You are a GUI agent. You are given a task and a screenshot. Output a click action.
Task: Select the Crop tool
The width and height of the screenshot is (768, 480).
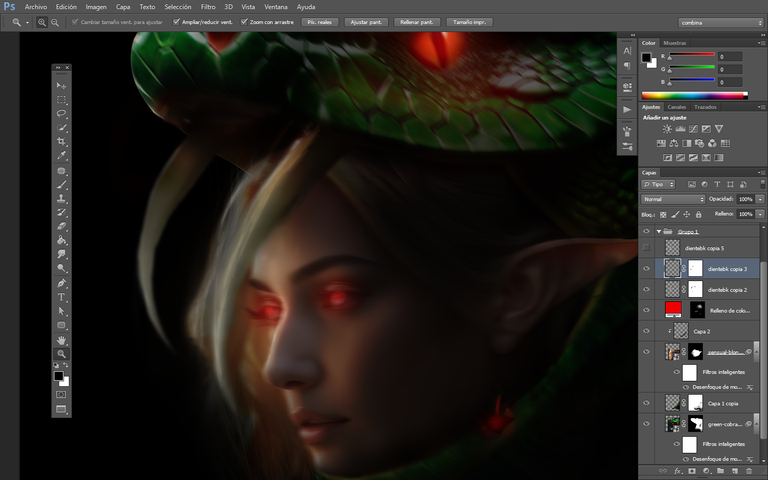pos(61,142)
